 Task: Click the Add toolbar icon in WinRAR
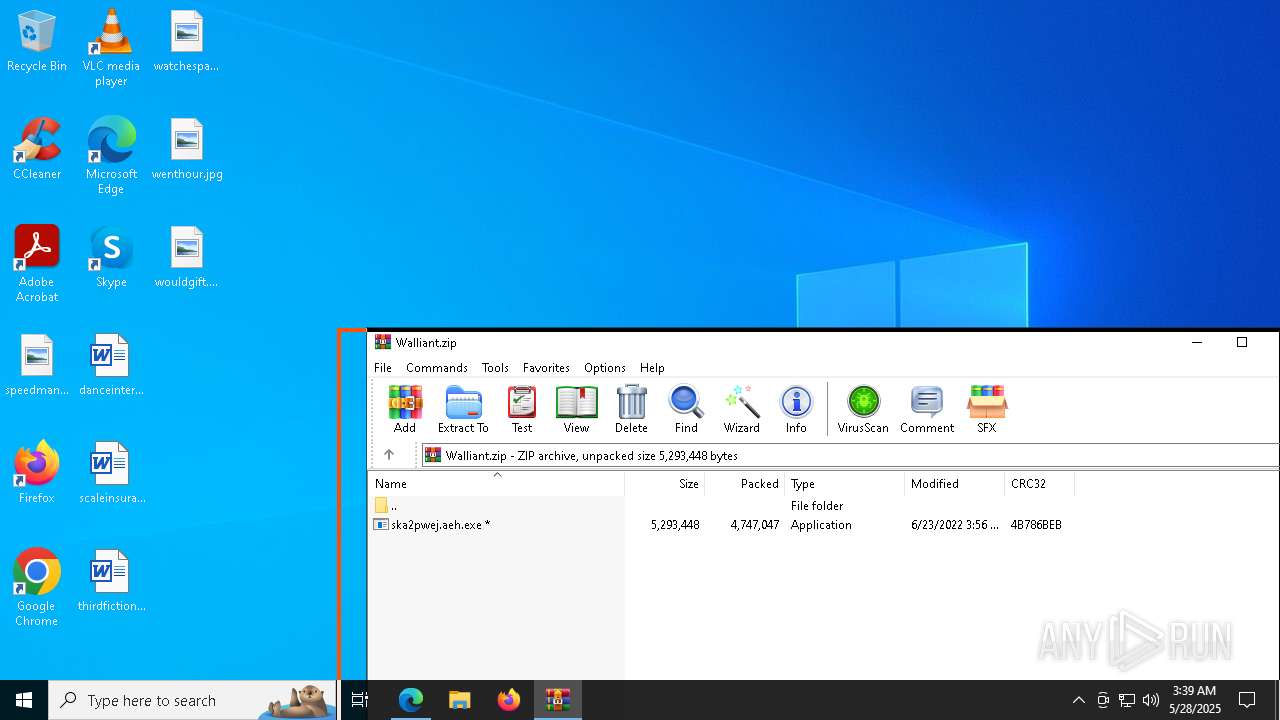coord(404,409)
